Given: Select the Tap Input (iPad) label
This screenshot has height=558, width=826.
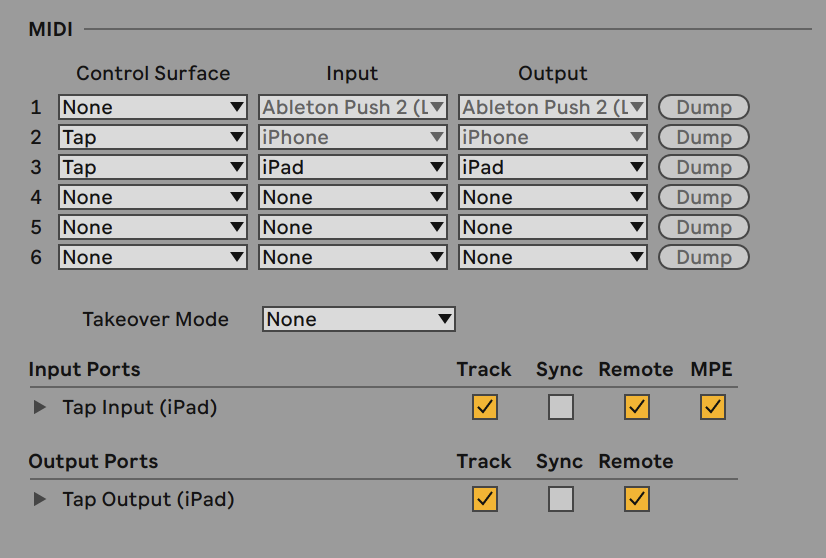Looking at the screenshot, I should click(x=140, y=407).
